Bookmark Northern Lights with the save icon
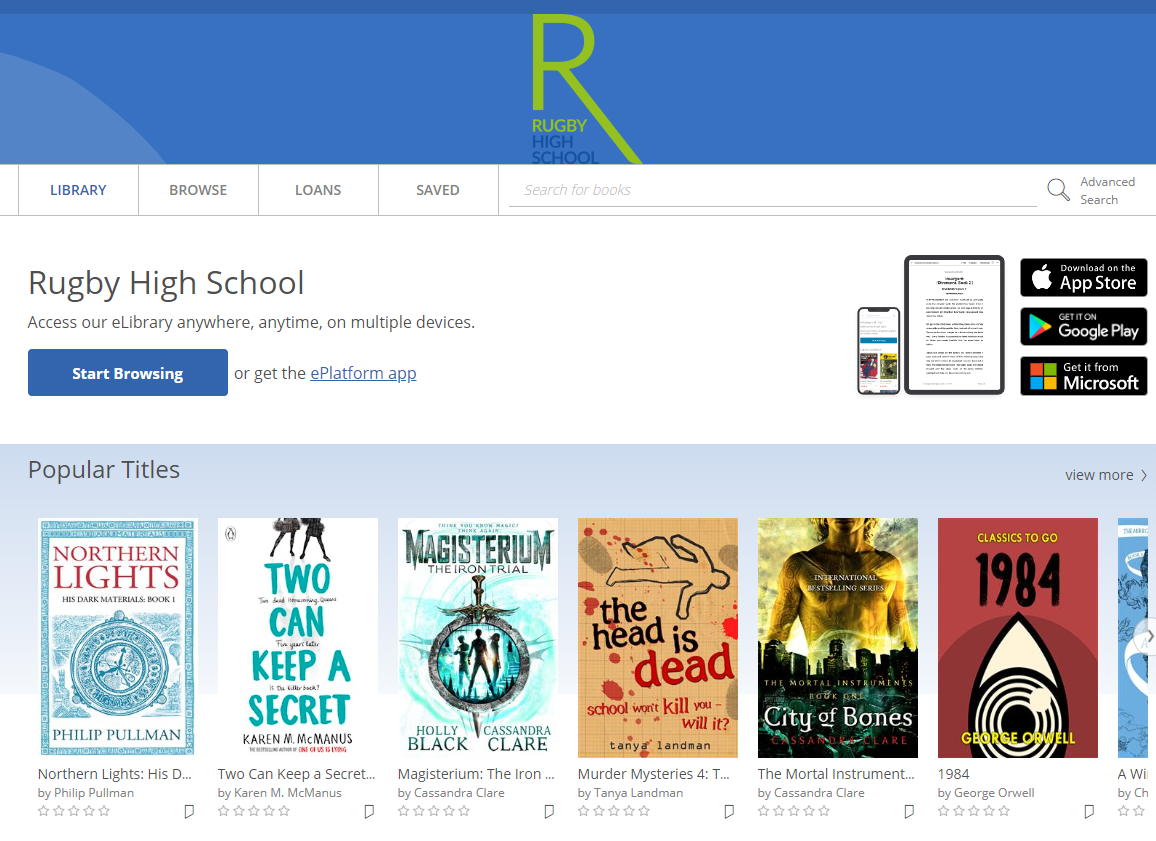Screen dimensions: 1156x841 (189, 812)
